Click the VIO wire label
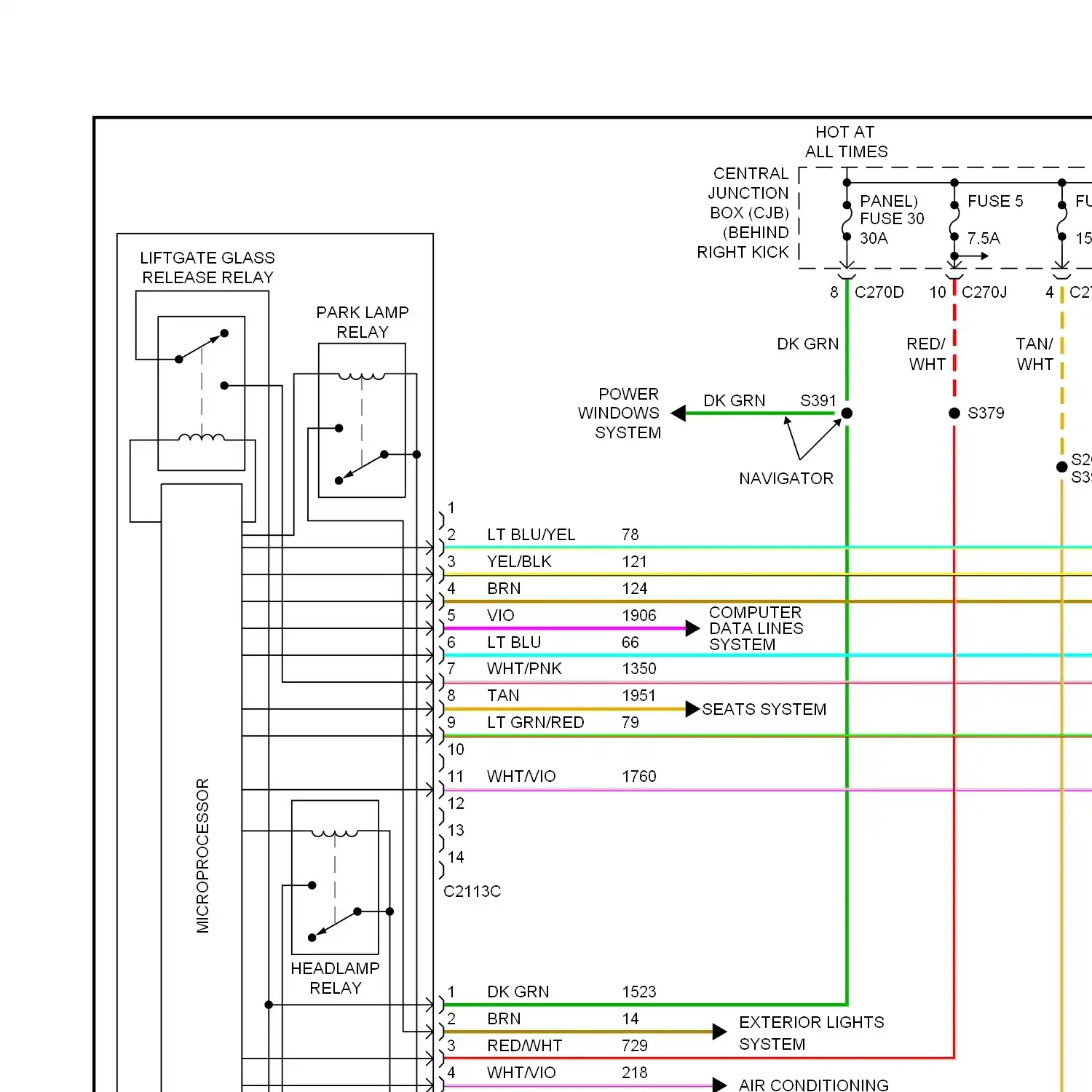This screenshot has width=1092, height=1092. 501,616
